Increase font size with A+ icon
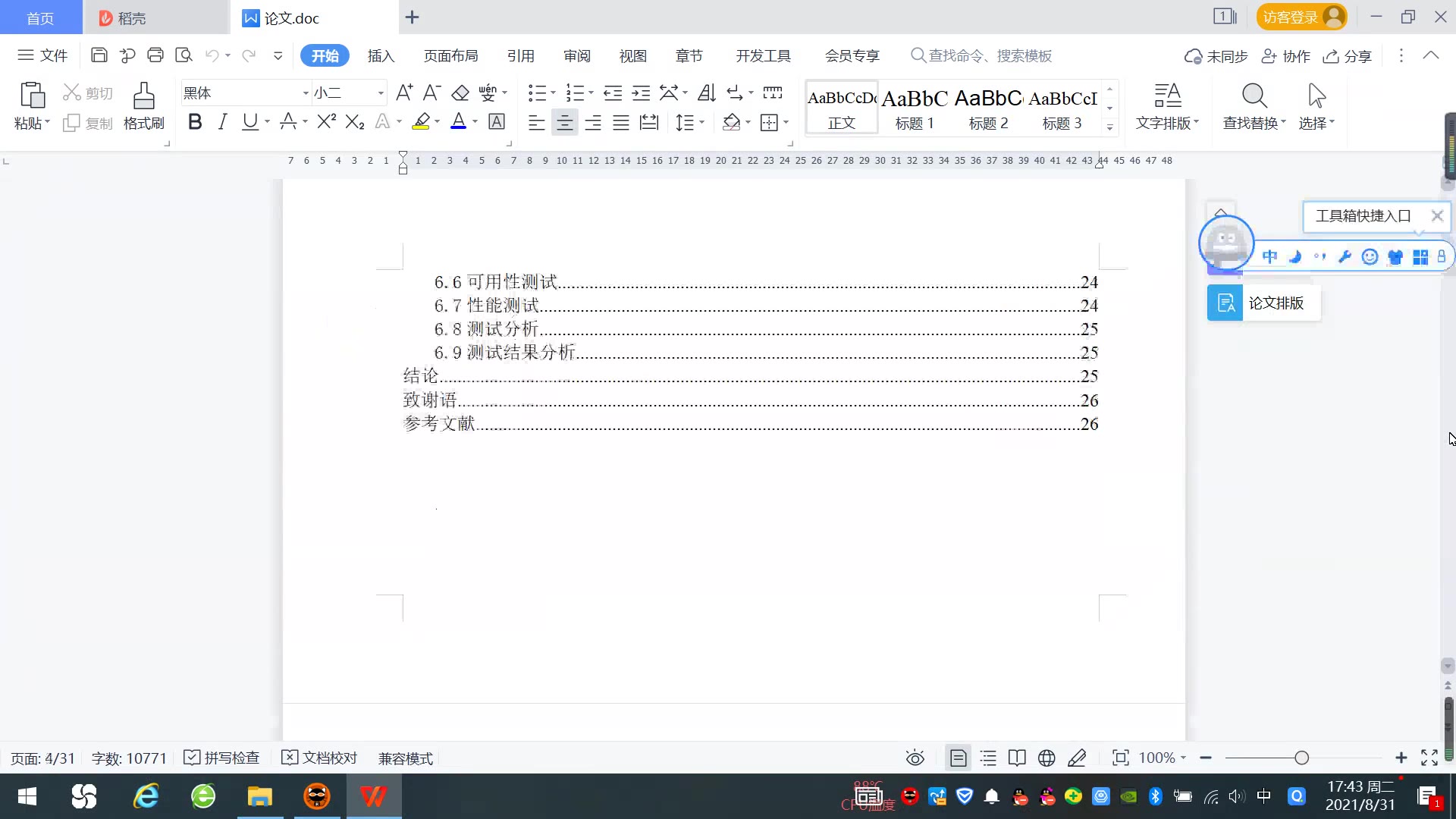1456x819 pixels. click(404, 93)
